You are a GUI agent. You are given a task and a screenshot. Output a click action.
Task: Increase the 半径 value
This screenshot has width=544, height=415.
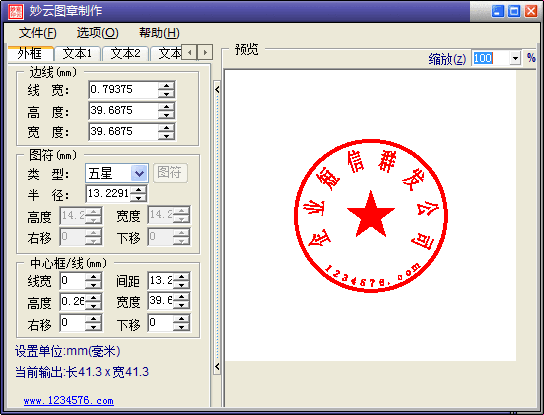click(x=138, y=190)
